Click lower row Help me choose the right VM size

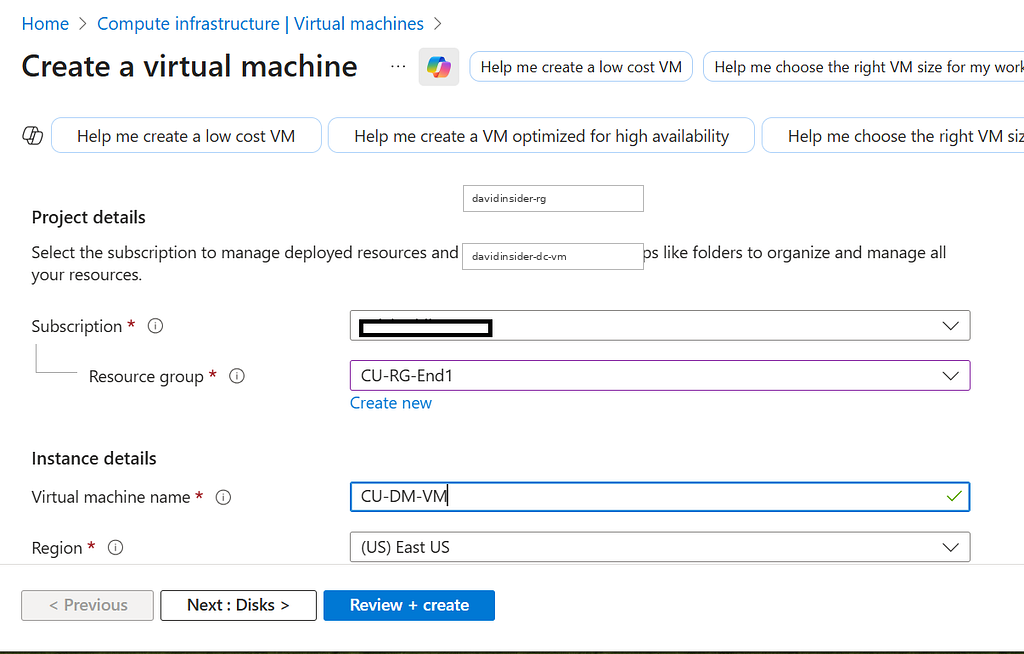[x=893, y=135]
